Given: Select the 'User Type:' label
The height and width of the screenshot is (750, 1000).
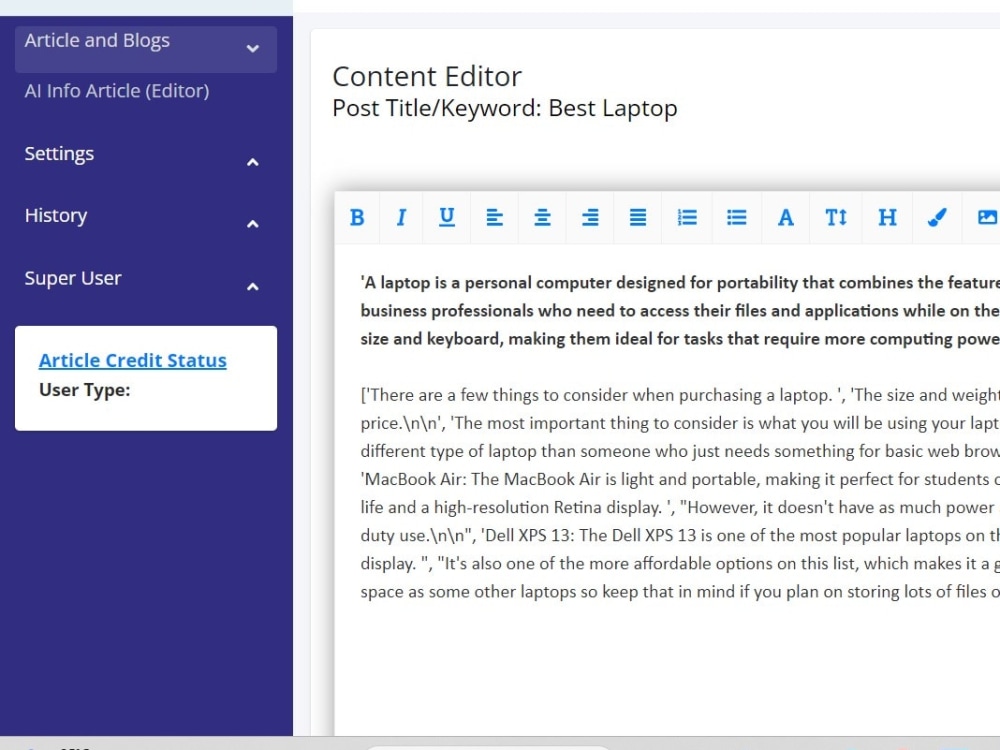Looking at the screenshot, I should (84, 390).
